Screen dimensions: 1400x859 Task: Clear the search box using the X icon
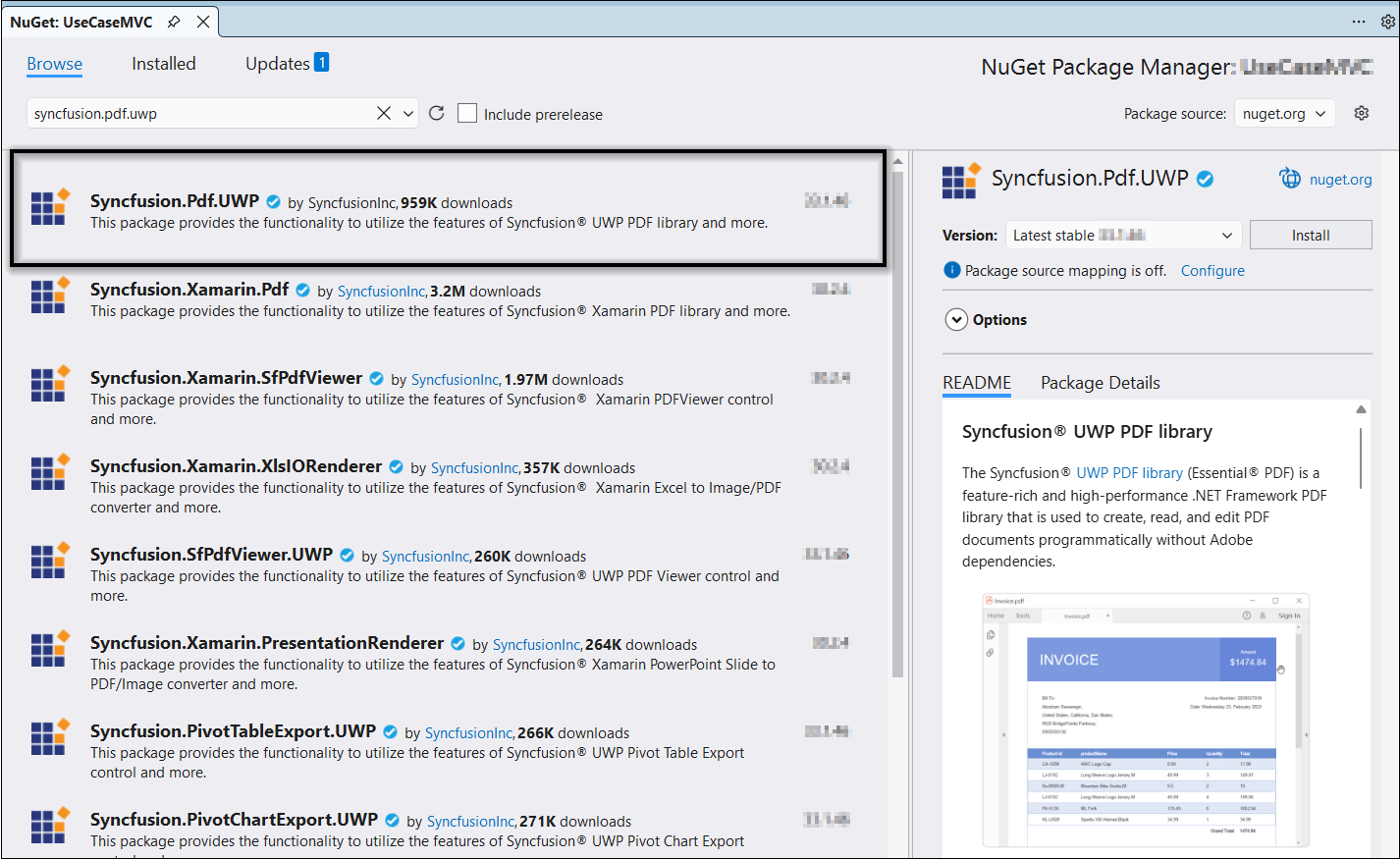coord(383,112)
